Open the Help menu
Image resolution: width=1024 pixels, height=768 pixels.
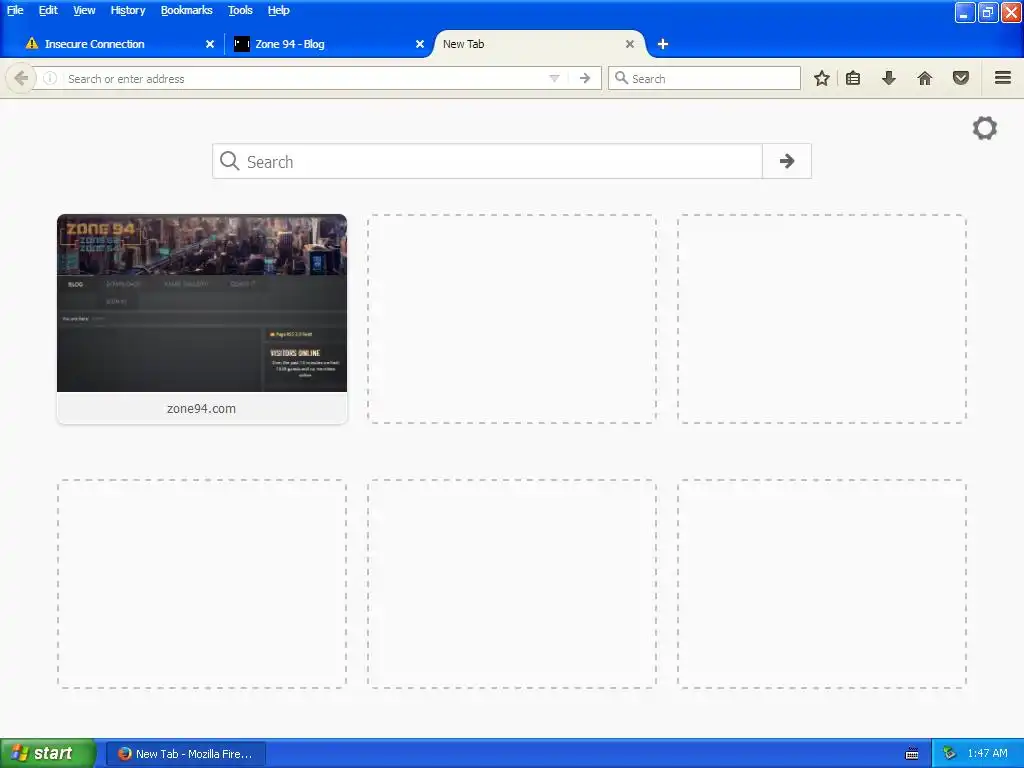tap(278, 10)
